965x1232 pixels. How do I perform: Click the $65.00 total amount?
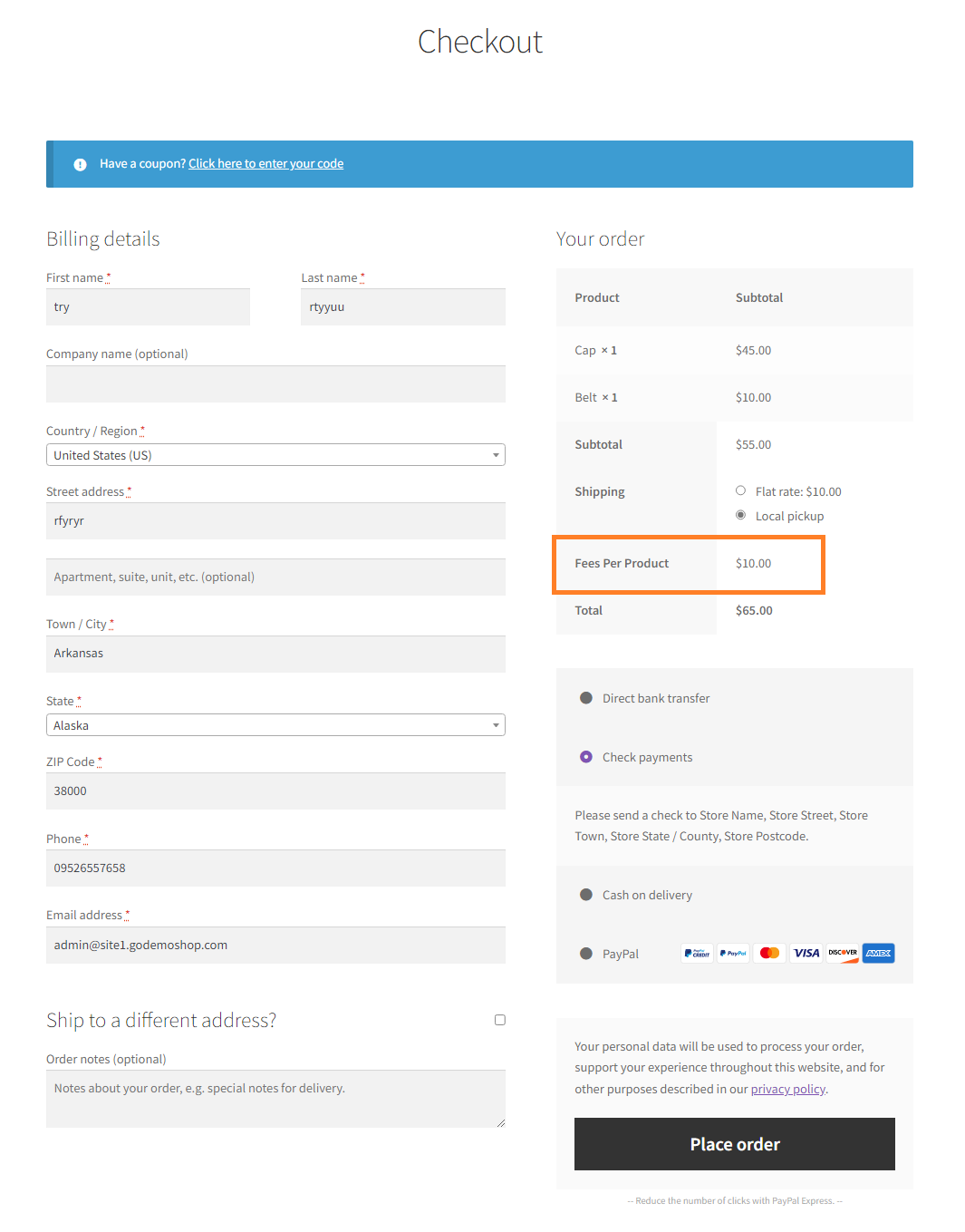point(754,610)
